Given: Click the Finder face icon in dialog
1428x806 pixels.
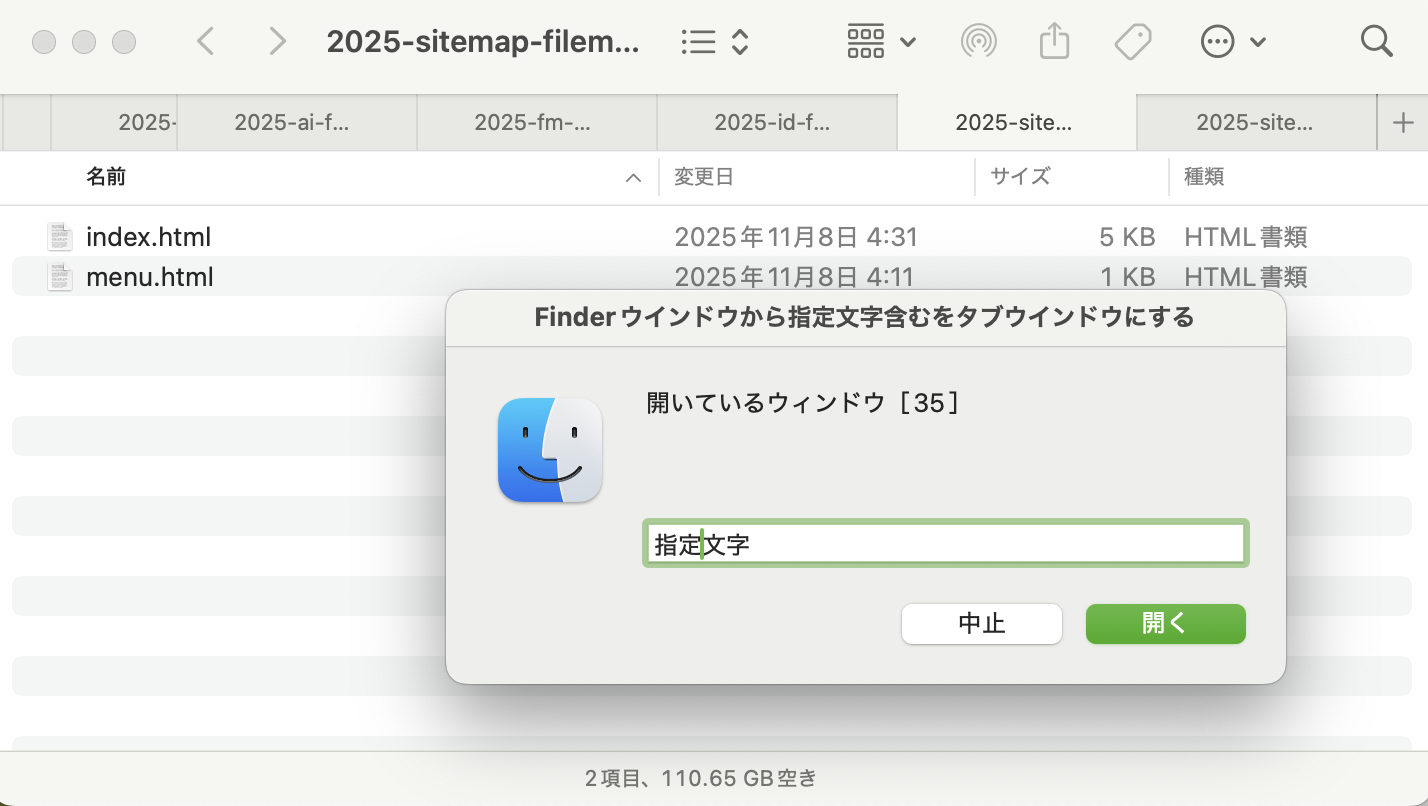Looking at the screenshot, I should (549, 450).
